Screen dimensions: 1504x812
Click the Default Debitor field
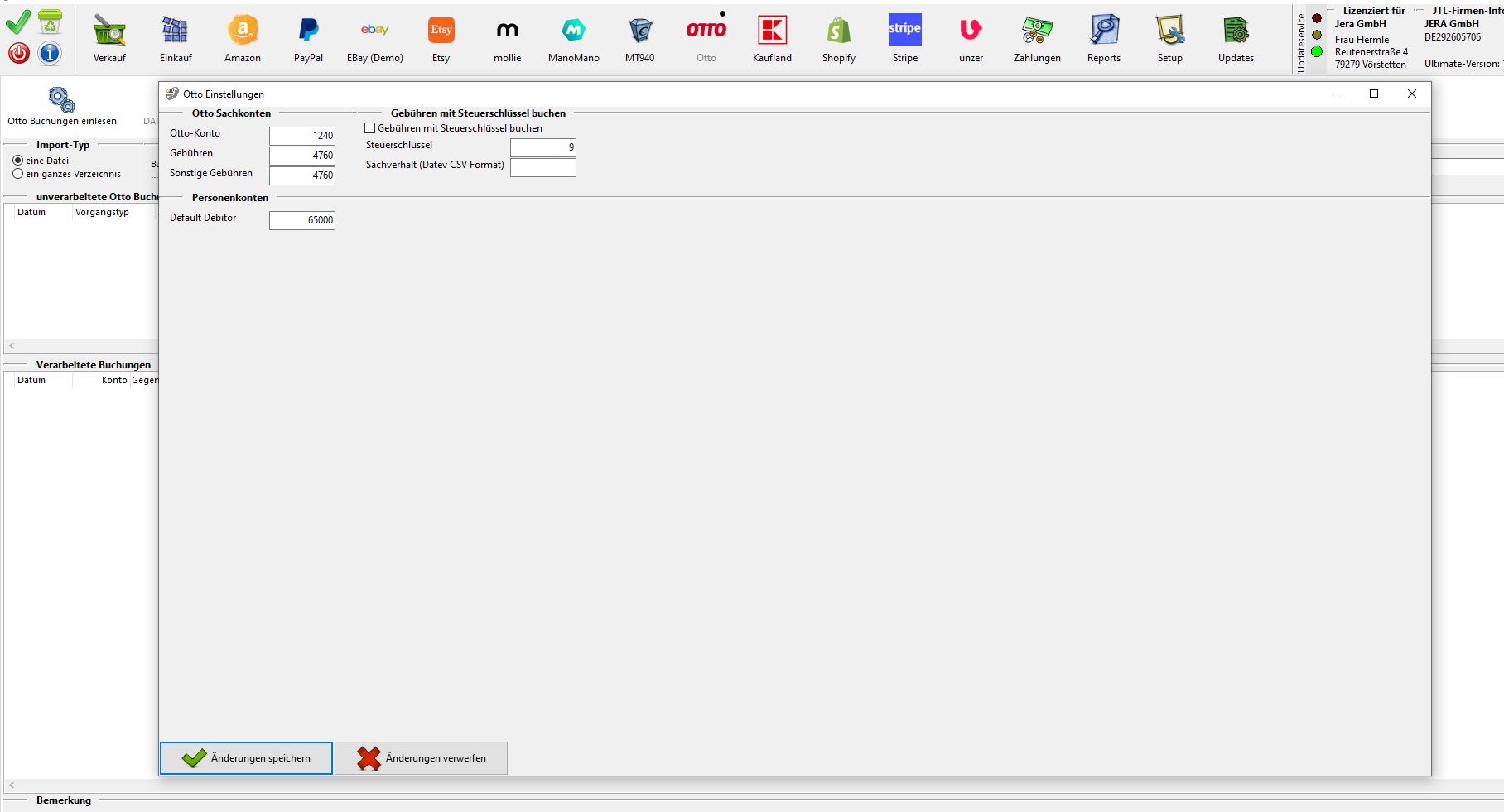pos(302,220)
